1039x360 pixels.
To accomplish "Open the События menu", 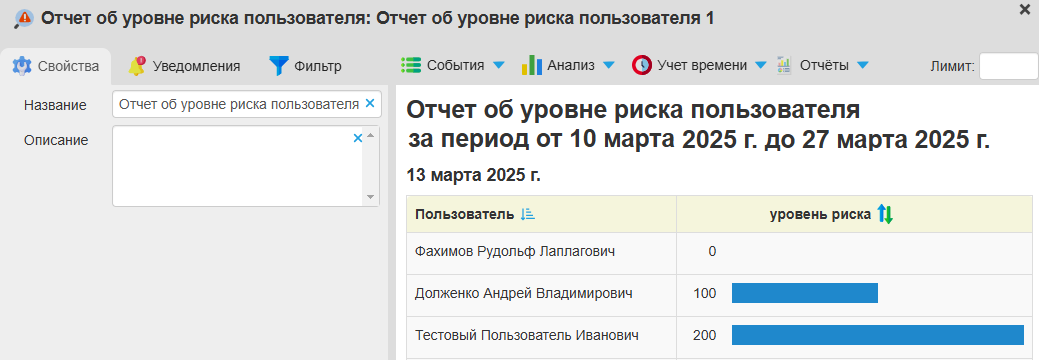I will [x=453, y=65].
